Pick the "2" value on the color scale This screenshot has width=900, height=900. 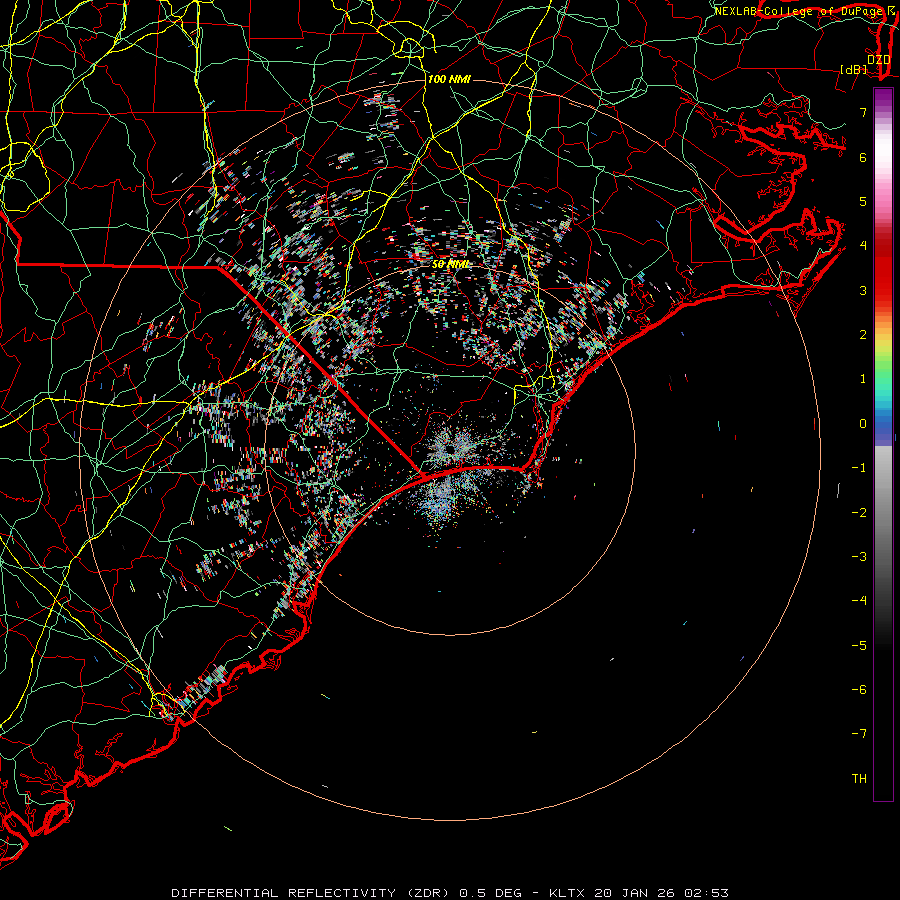pos(863,335)
